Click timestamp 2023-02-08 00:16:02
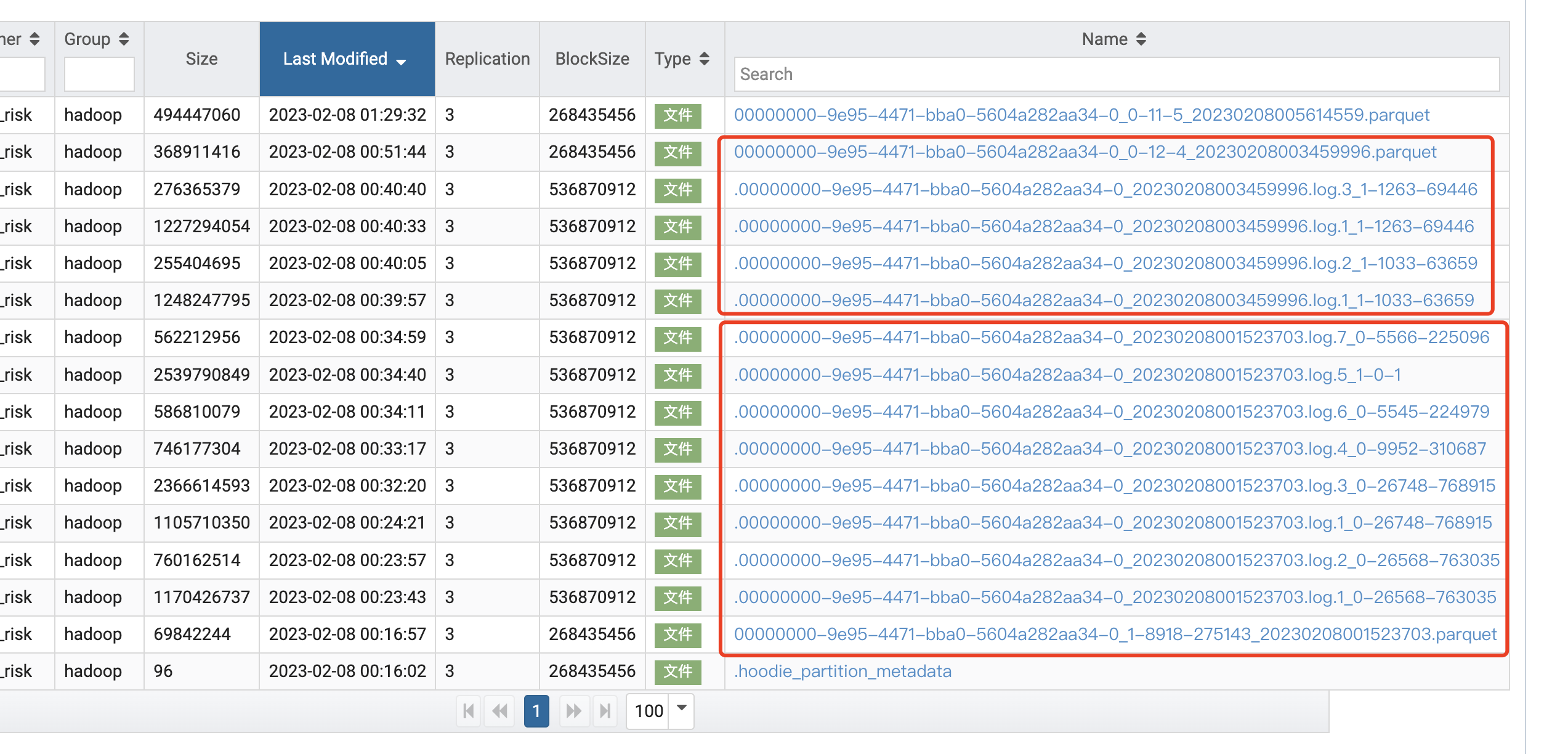The width and height of the screenshot is (1568, 754). pos(347,671)
